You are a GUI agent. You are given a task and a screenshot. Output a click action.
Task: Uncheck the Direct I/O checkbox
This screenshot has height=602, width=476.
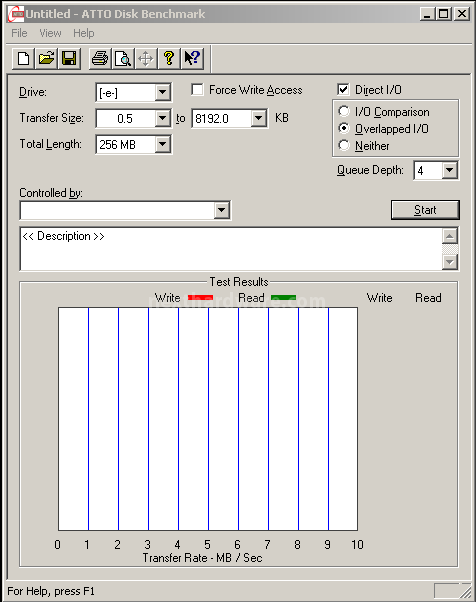pyautogui.click(x=343, y=90)
